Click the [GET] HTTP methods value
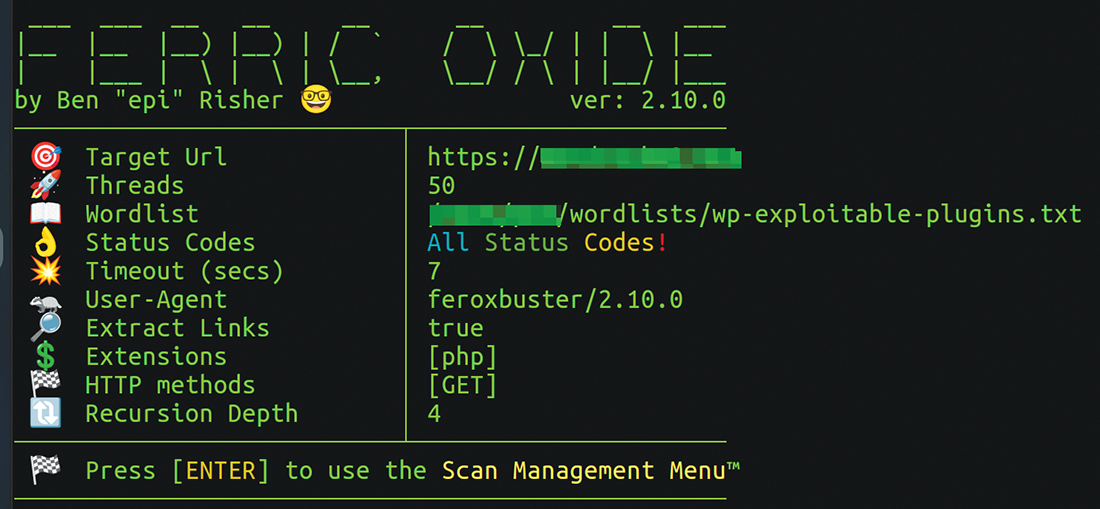Viewport: 1100px width, 509px height. tap(463, 386)
